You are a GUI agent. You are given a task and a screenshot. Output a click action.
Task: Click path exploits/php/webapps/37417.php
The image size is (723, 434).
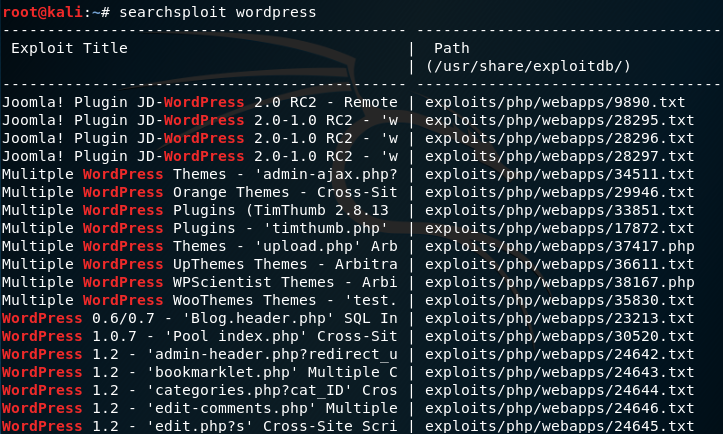559,246
